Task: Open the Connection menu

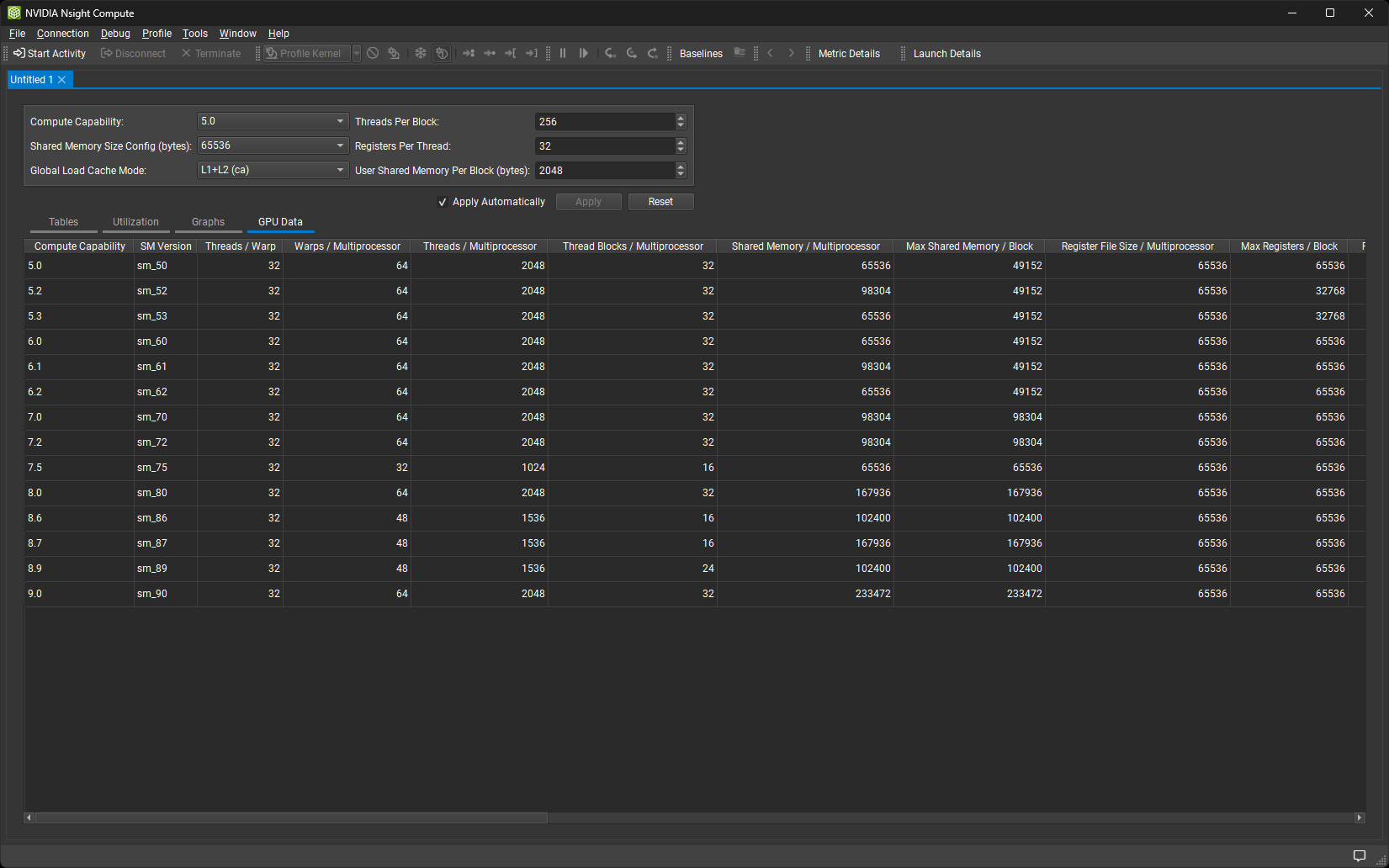Action: pos(62,34)
